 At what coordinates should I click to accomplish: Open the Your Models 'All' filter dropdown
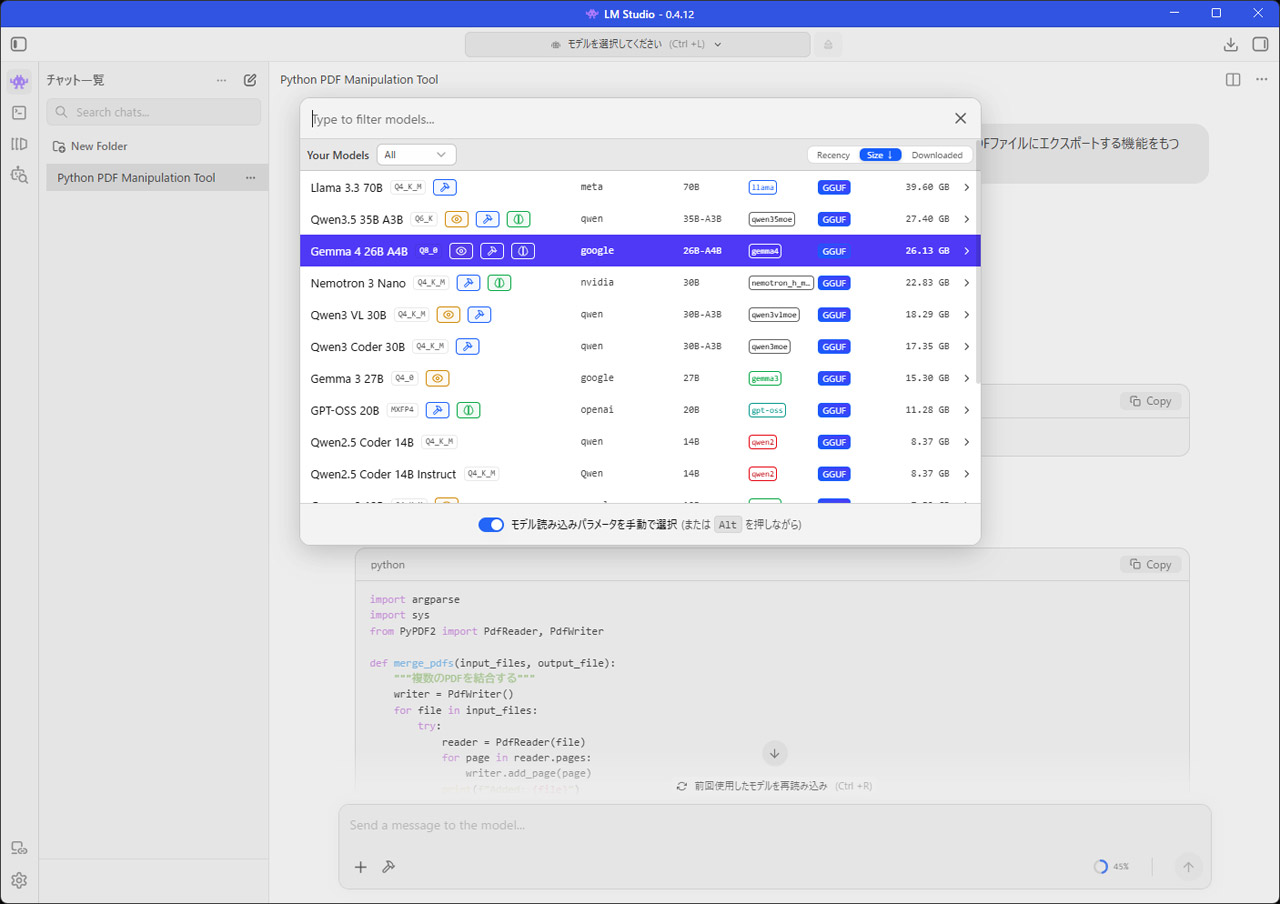[416, 155]
